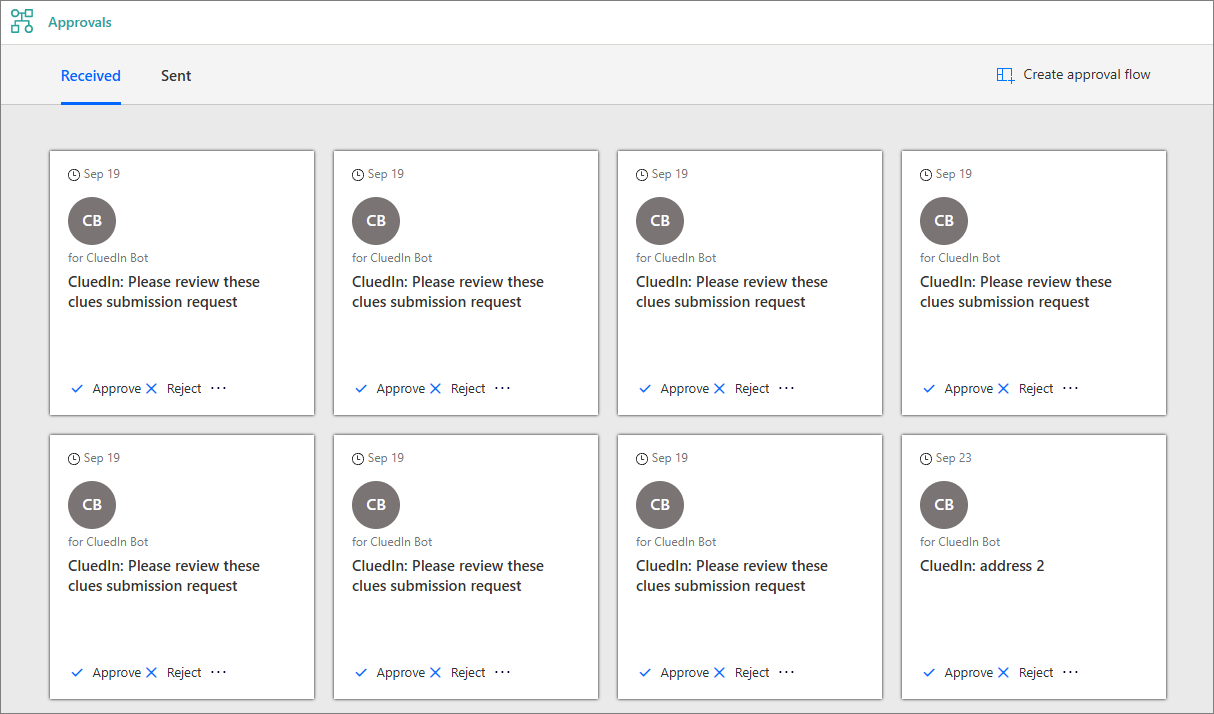Open more options on address 2 card
1214x714 pixels.
click(1071, 672)
